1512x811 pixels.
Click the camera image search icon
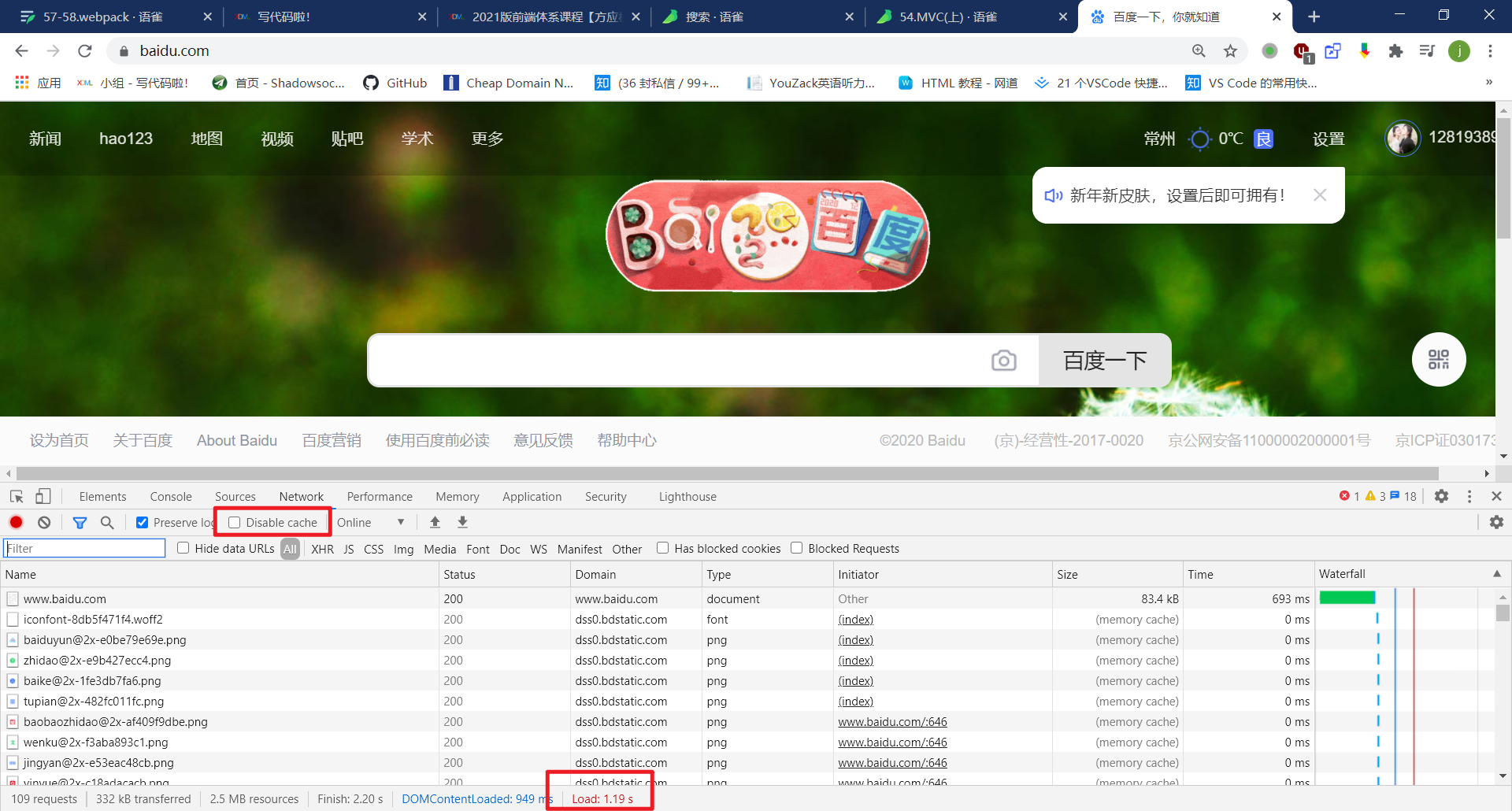(x=1003, y=360)
